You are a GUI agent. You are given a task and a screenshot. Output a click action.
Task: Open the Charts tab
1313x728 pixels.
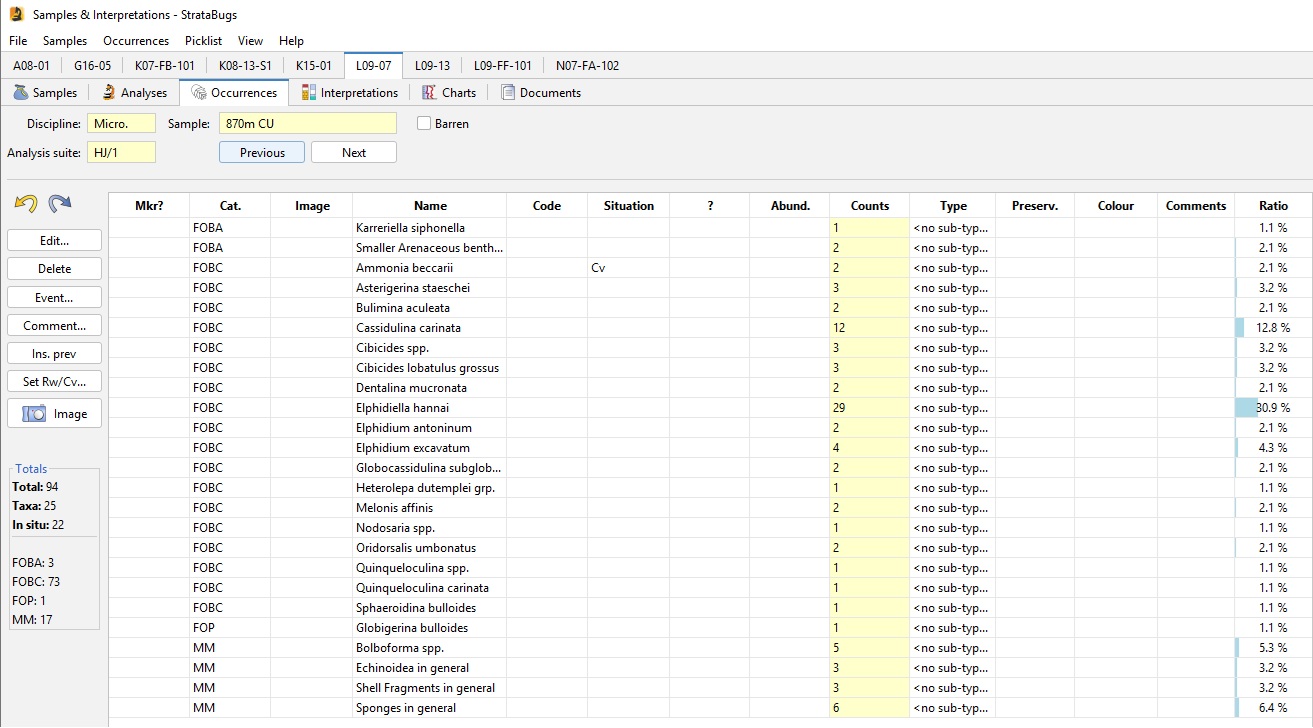tap(449, 93)
